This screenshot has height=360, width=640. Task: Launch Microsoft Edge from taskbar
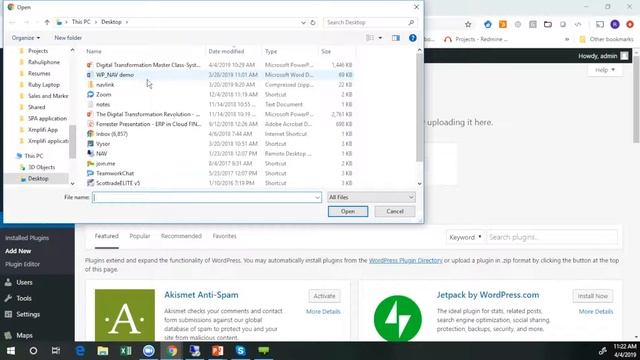[x=80, y=351]
